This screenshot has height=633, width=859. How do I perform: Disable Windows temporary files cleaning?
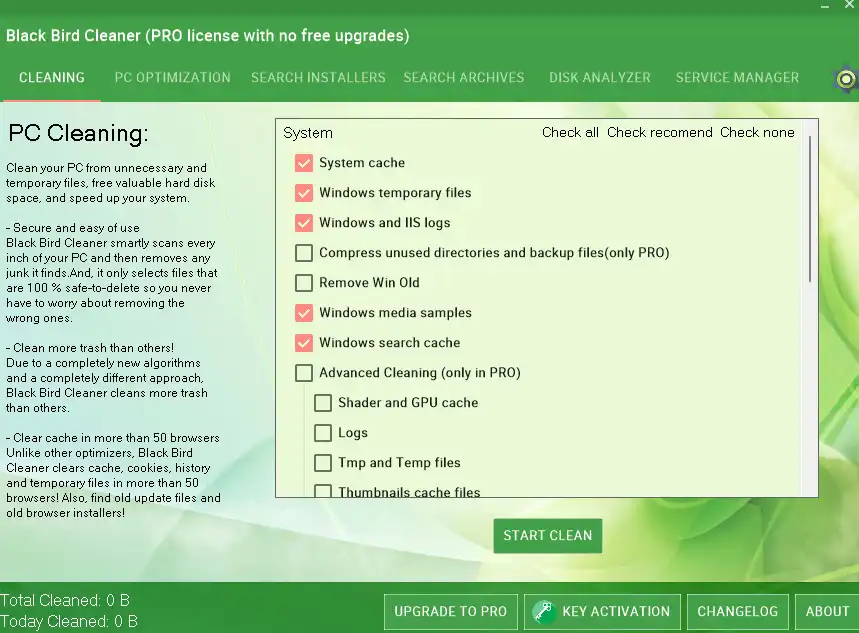click(x=304, y=193)
